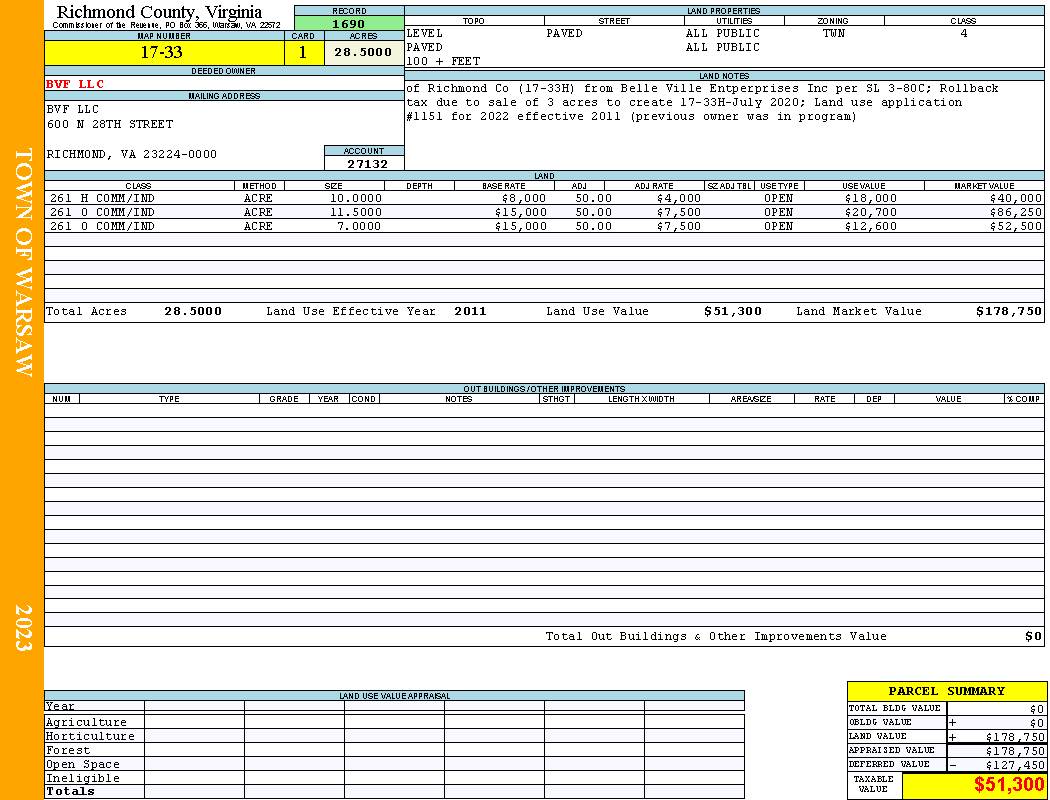
Task: Click the Parcel Summary yellow header
Action: 946,691
